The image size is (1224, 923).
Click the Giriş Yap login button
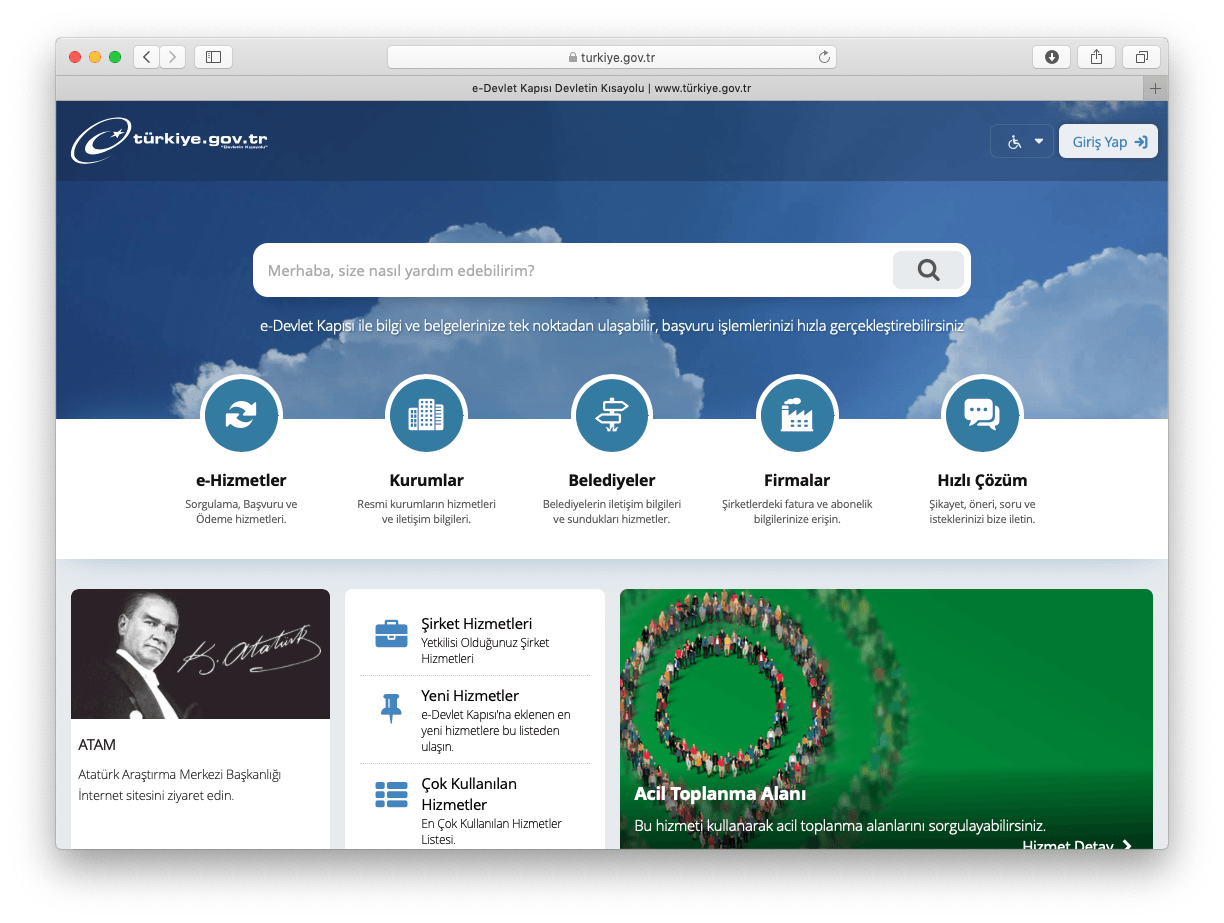pyautogui.click(x=1108, y=142)
